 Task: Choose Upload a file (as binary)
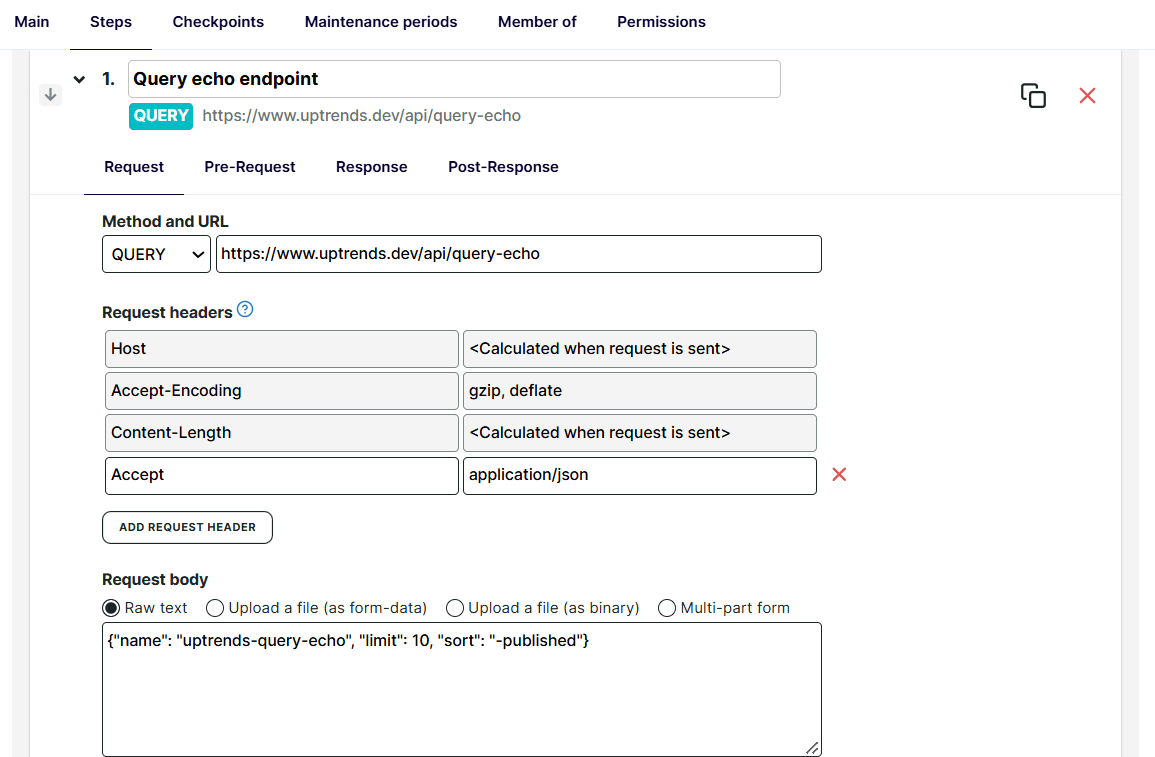455,608
